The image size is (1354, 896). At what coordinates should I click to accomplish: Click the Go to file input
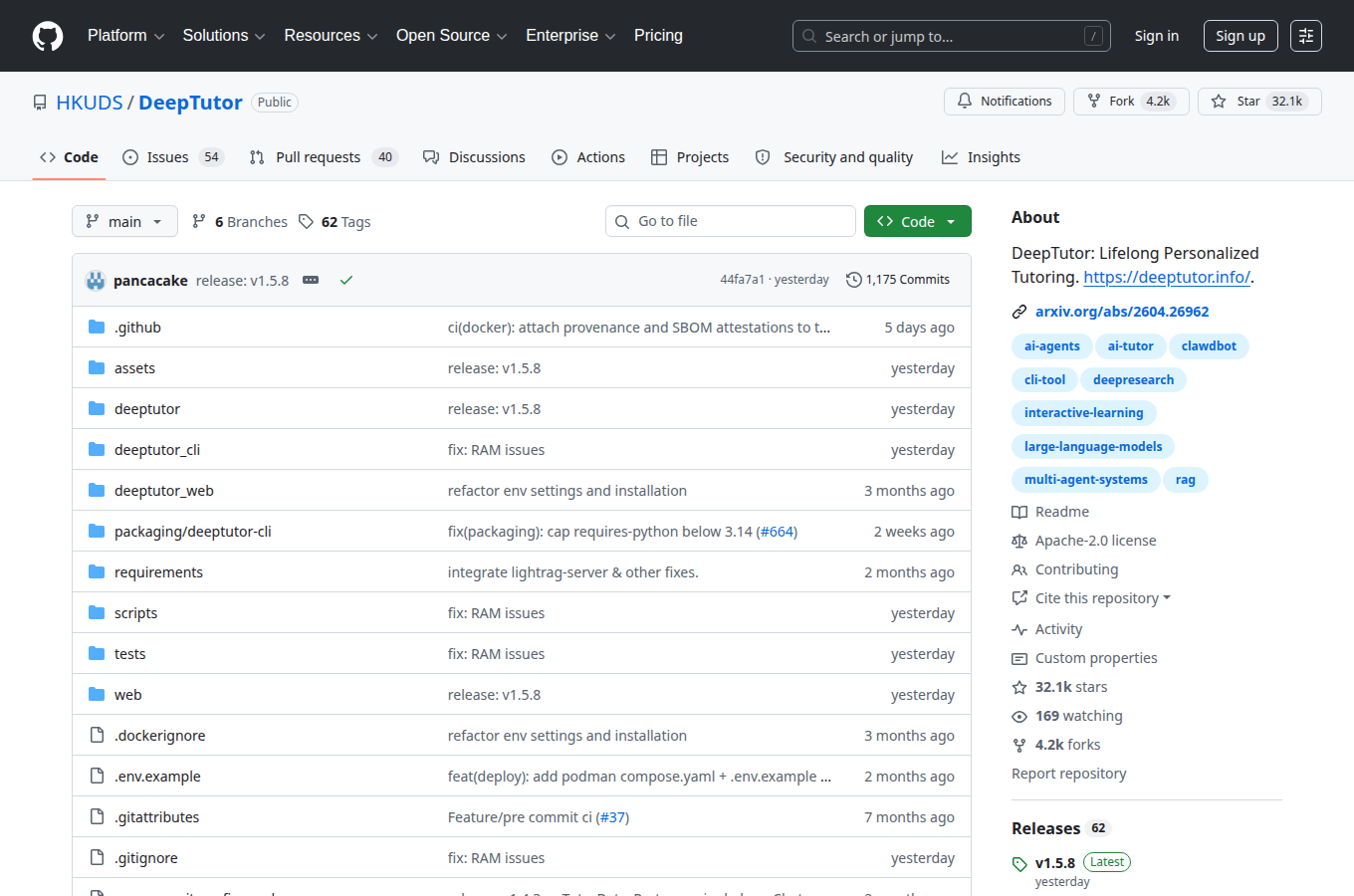point(731,221)
